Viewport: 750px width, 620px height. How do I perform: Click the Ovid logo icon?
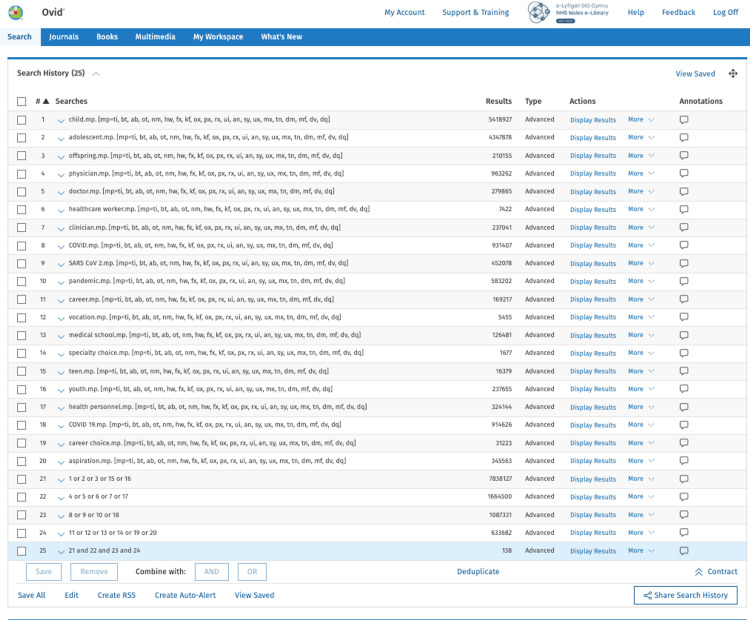[16, 12]
